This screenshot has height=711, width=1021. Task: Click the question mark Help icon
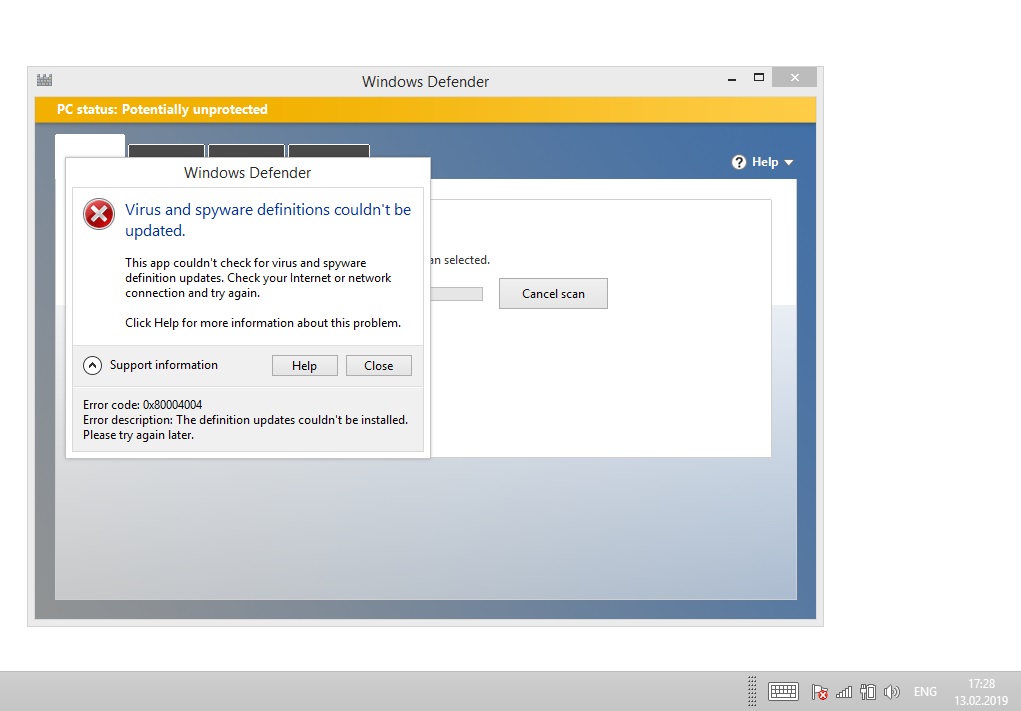[738, 162]
